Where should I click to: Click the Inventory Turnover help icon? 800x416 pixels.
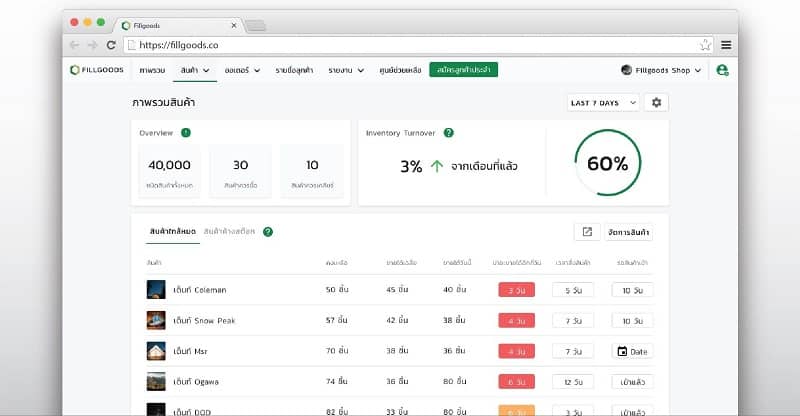click(x=448, y=133)
